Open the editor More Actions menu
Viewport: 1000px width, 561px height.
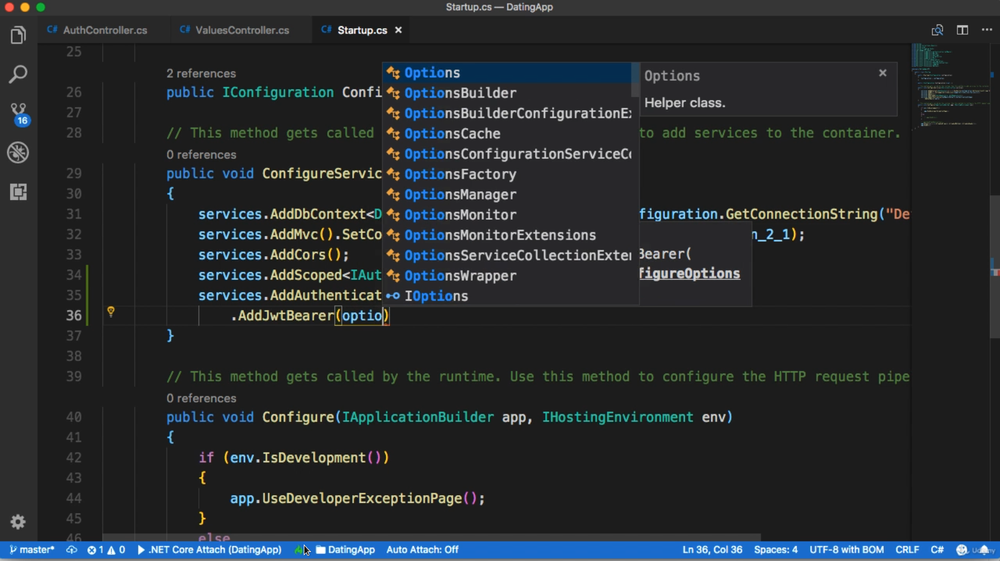click(x=987, y=30)
